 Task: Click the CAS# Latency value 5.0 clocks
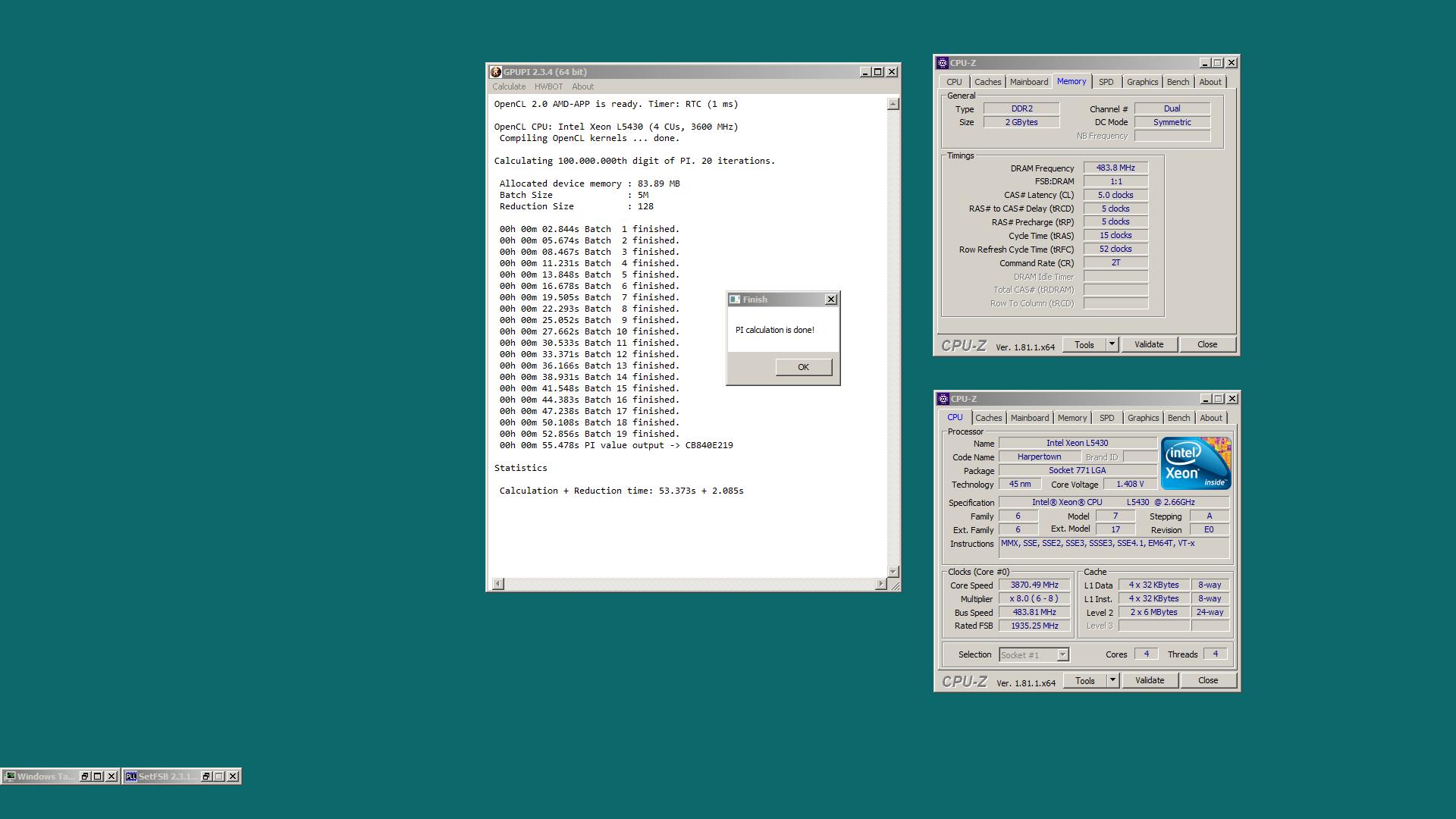coord(1116,195)
